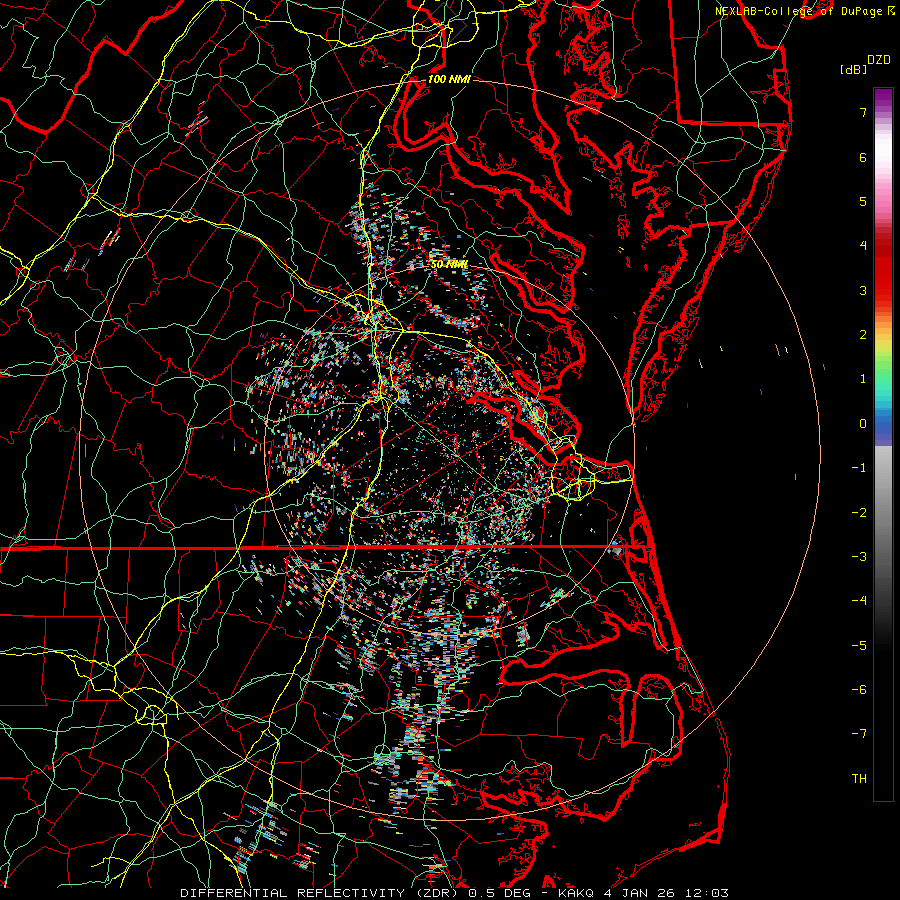The width and height of the screenshot is (900, 900).
Task: Select the "-1" scale label
Action: (x=859, y=468)
